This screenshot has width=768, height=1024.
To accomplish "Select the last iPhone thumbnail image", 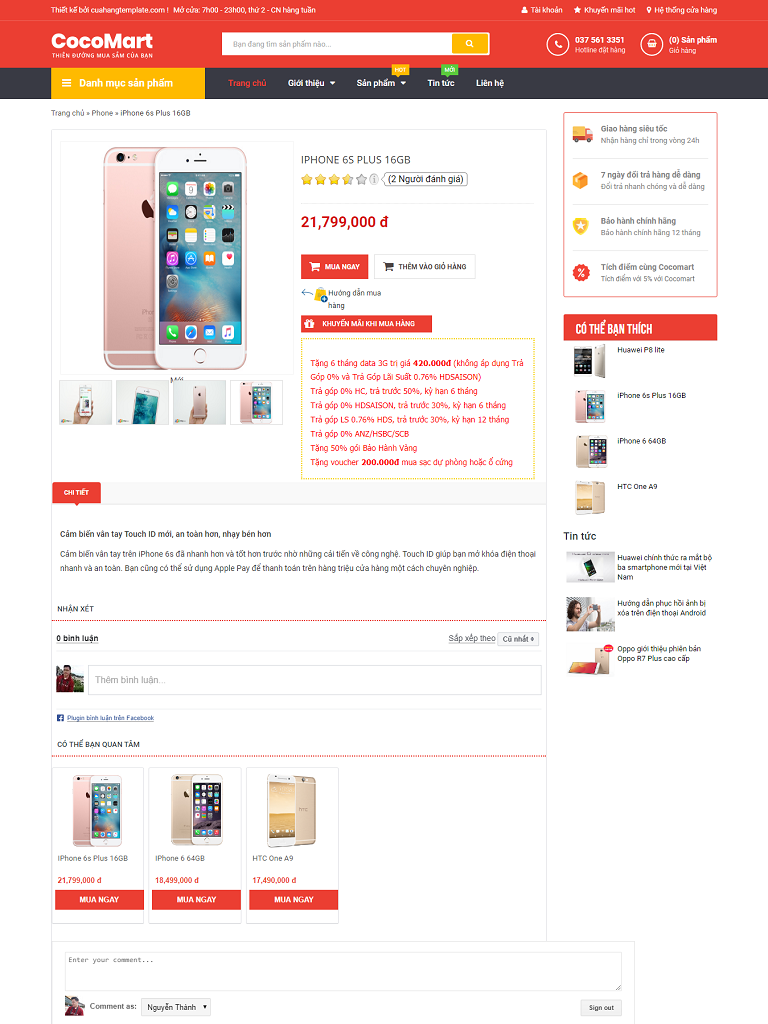I will coord(257,402).
